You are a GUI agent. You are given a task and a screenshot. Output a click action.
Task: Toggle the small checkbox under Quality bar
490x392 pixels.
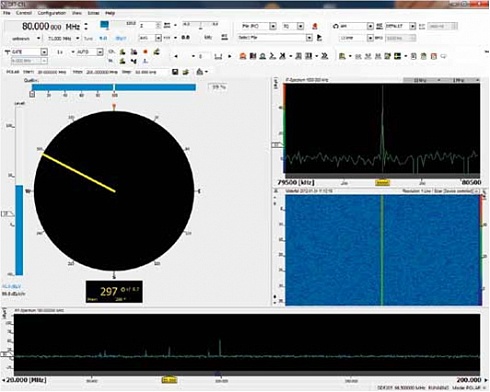[x=32, y=95]
